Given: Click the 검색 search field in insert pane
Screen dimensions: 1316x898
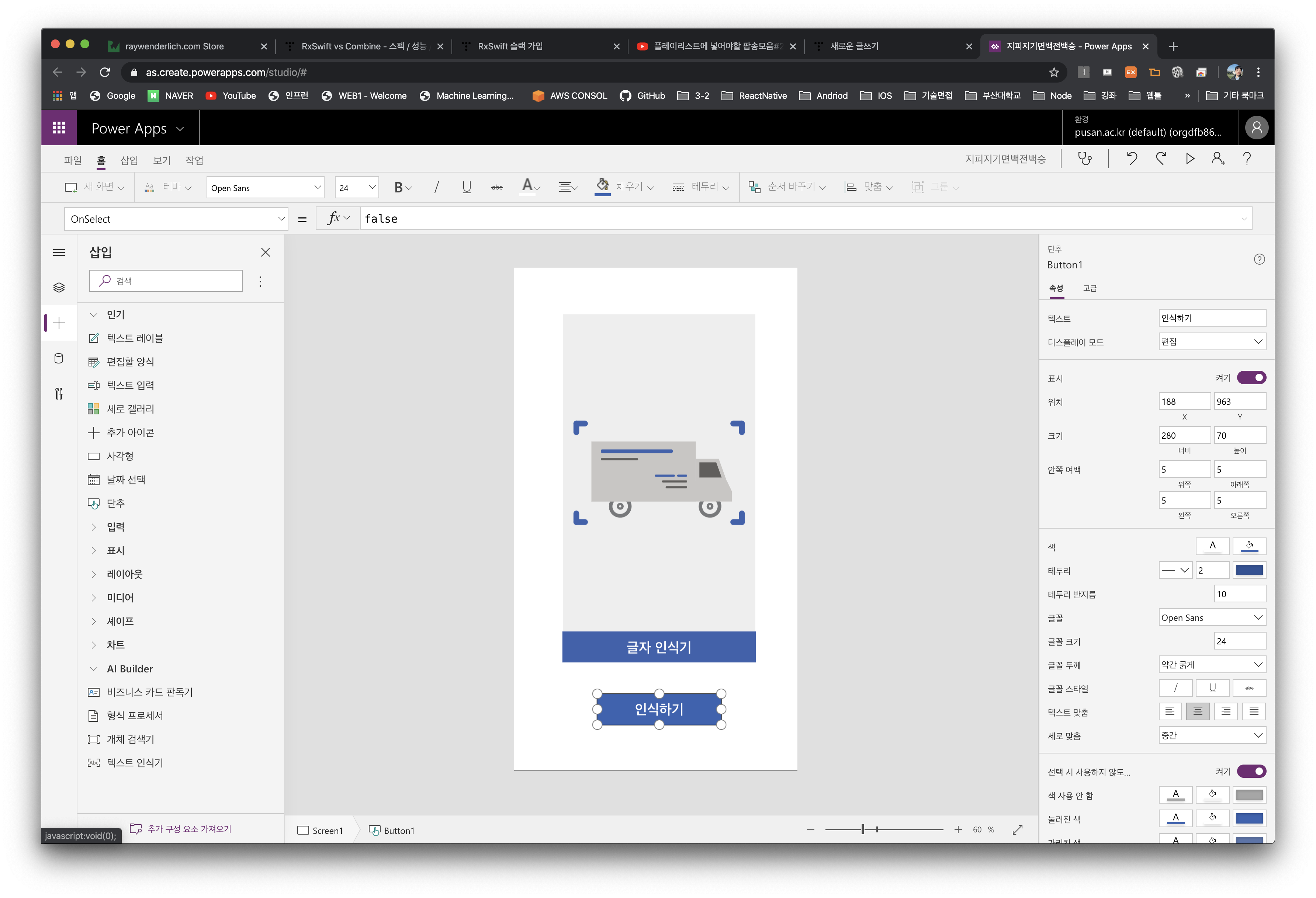Looking at the screenshot, I should tap(166, 281).
